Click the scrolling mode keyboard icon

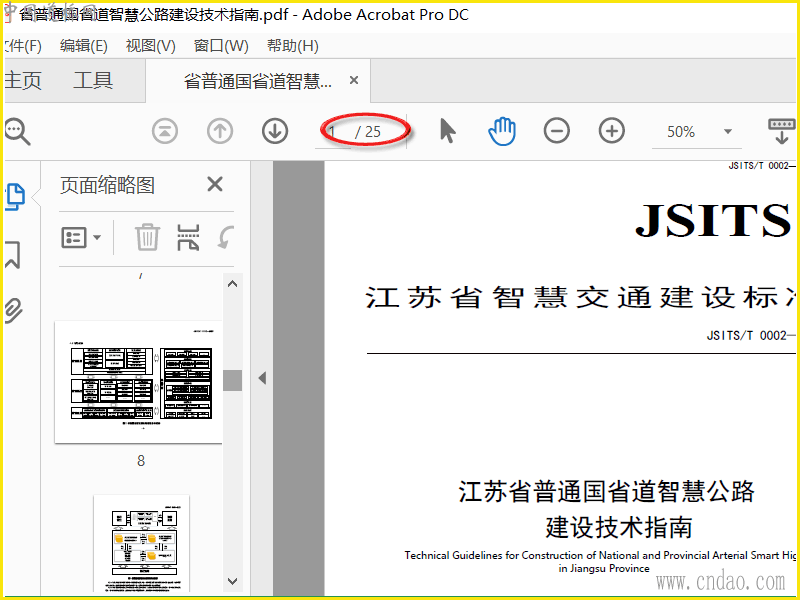(x=782, y=131)
